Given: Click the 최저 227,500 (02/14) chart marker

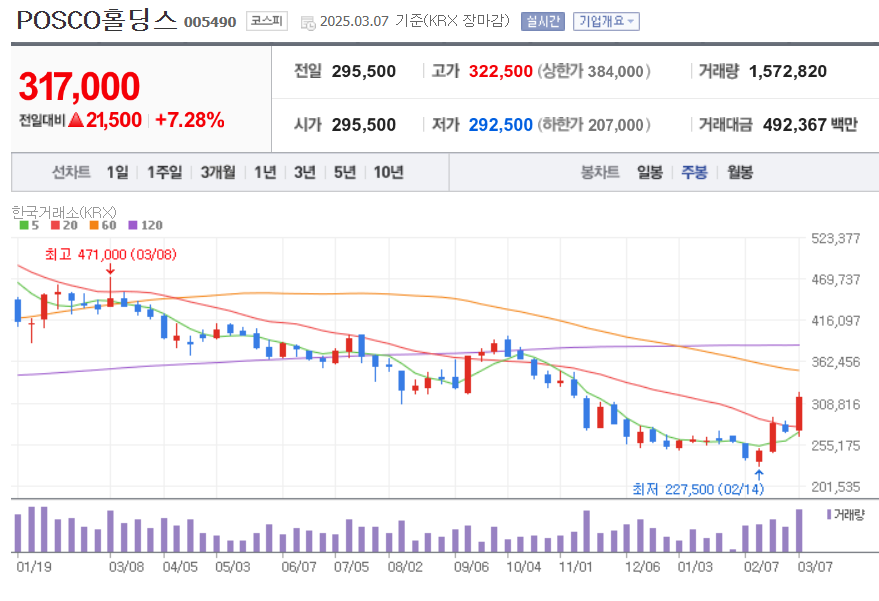Looking at the screenshot, I should point(698,489).
